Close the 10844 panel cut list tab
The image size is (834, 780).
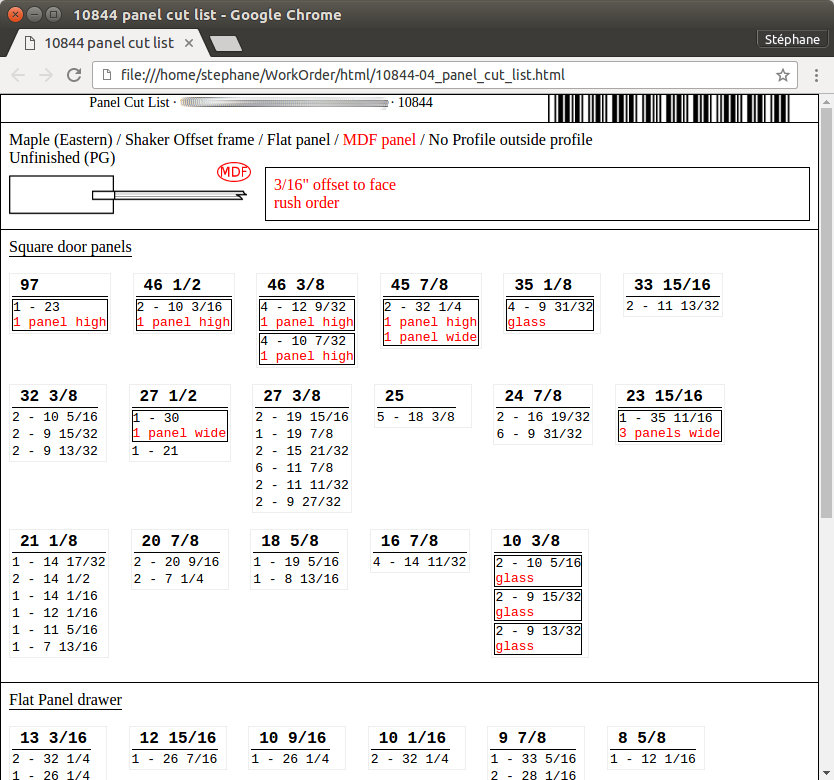pyautogui.click(x=189, y=43)
